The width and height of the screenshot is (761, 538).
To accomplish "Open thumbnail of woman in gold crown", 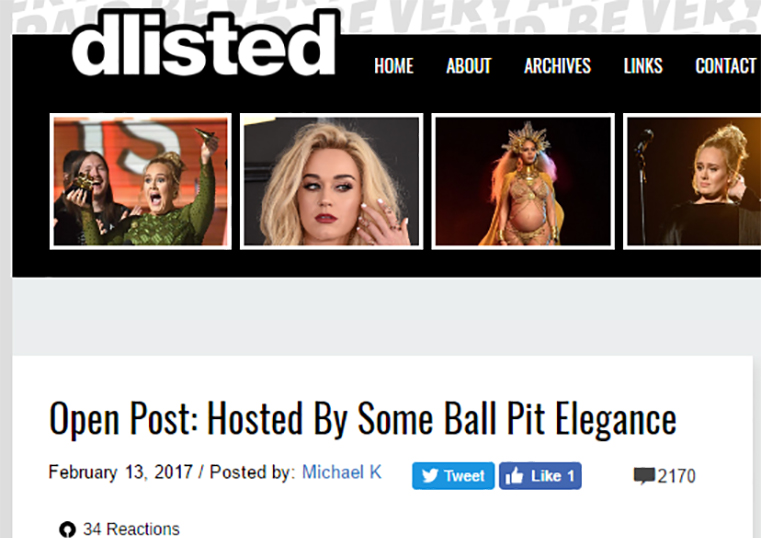I will tap(523, 181).
